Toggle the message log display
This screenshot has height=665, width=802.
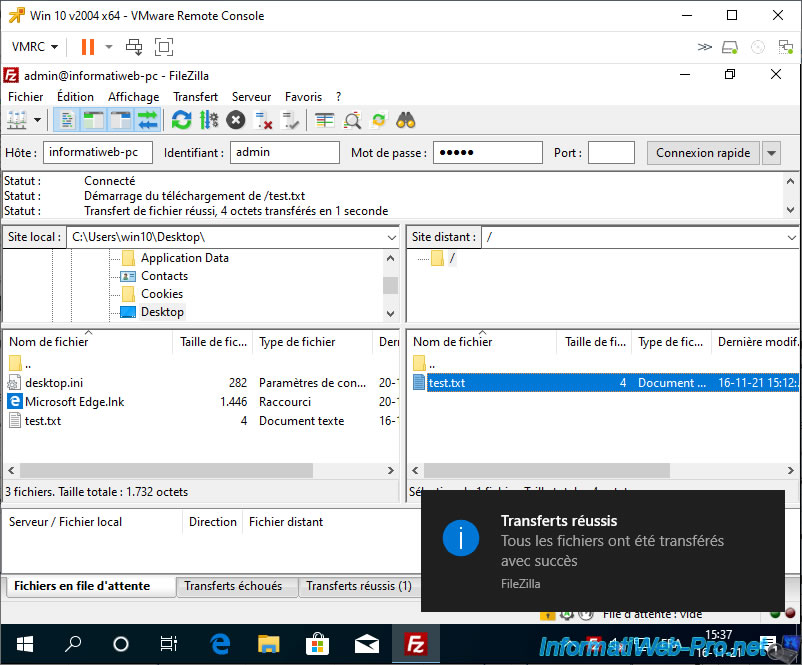click(68, 120)
